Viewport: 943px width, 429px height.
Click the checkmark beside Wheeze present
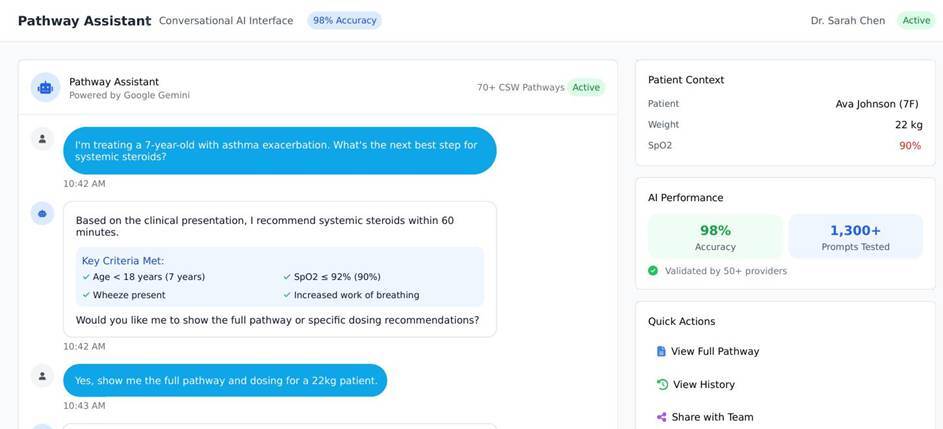coord(86,295)
